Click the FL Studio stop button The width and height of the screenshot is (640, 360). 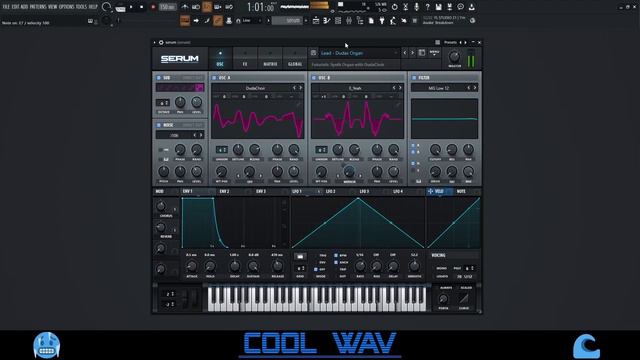(x=142, y=7)
